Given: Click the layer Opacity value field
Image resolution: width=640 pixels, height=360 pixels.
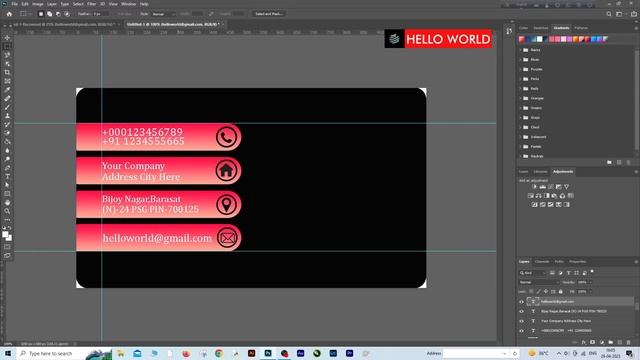Looking at the screenshot, I should [583, 282].
